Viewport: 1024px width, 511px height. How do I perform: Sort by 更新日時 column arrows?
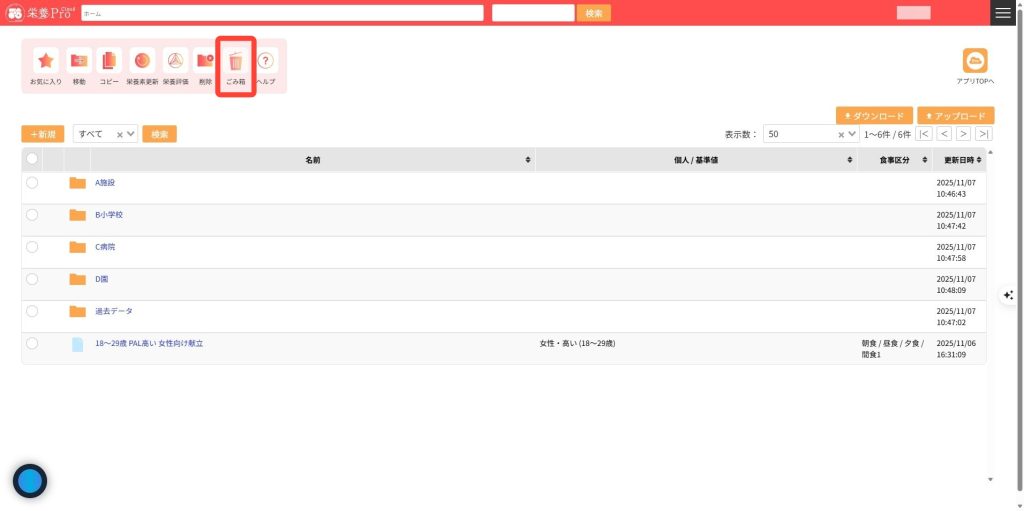tap(980, 160)
